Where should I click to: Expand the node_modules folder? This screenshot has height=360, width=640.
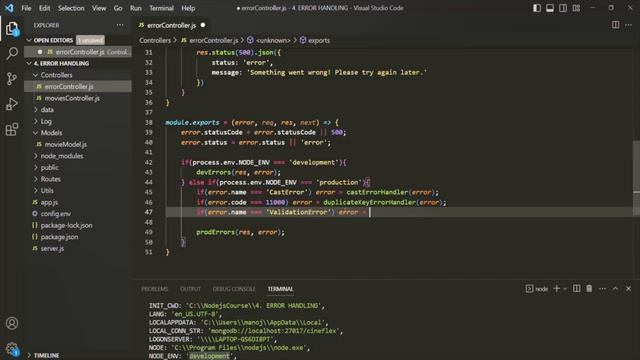pyautogui.click(x=62, y=156)
